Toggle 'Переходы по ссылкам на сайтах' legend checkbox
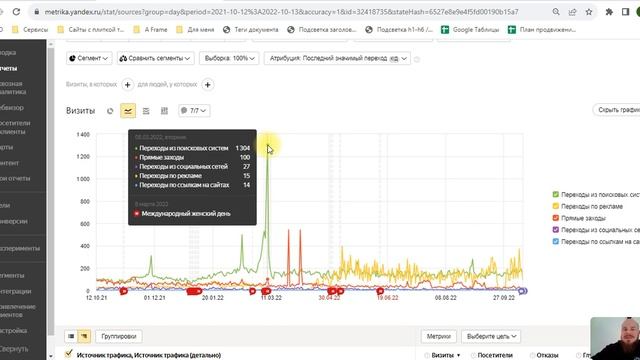Screen dimensions: 640x360 556,241
